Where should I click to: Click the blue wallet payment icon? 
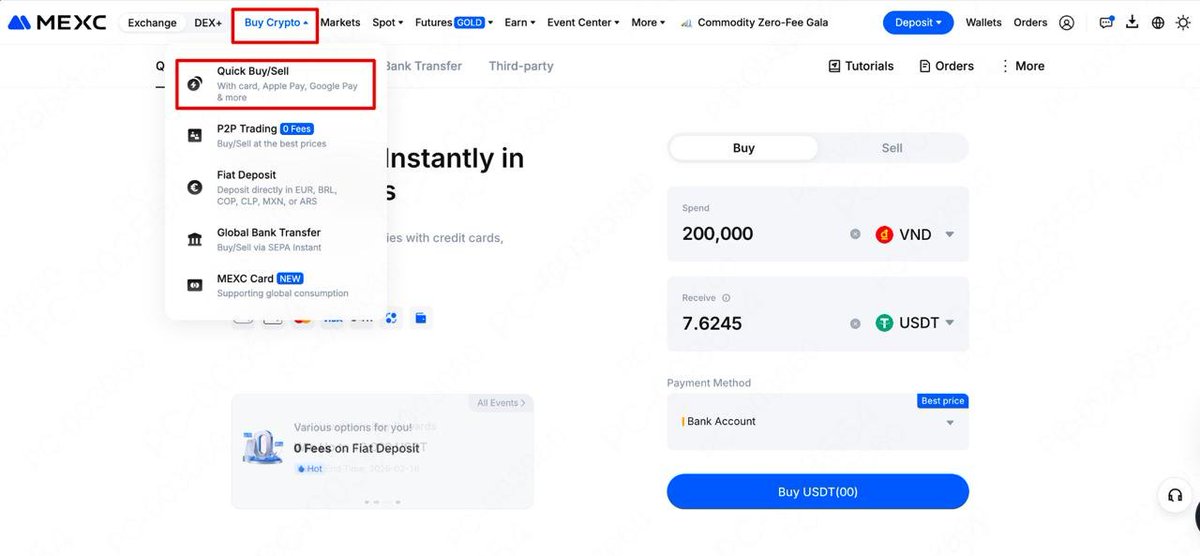pyautogui.click(x=421, y=318)
